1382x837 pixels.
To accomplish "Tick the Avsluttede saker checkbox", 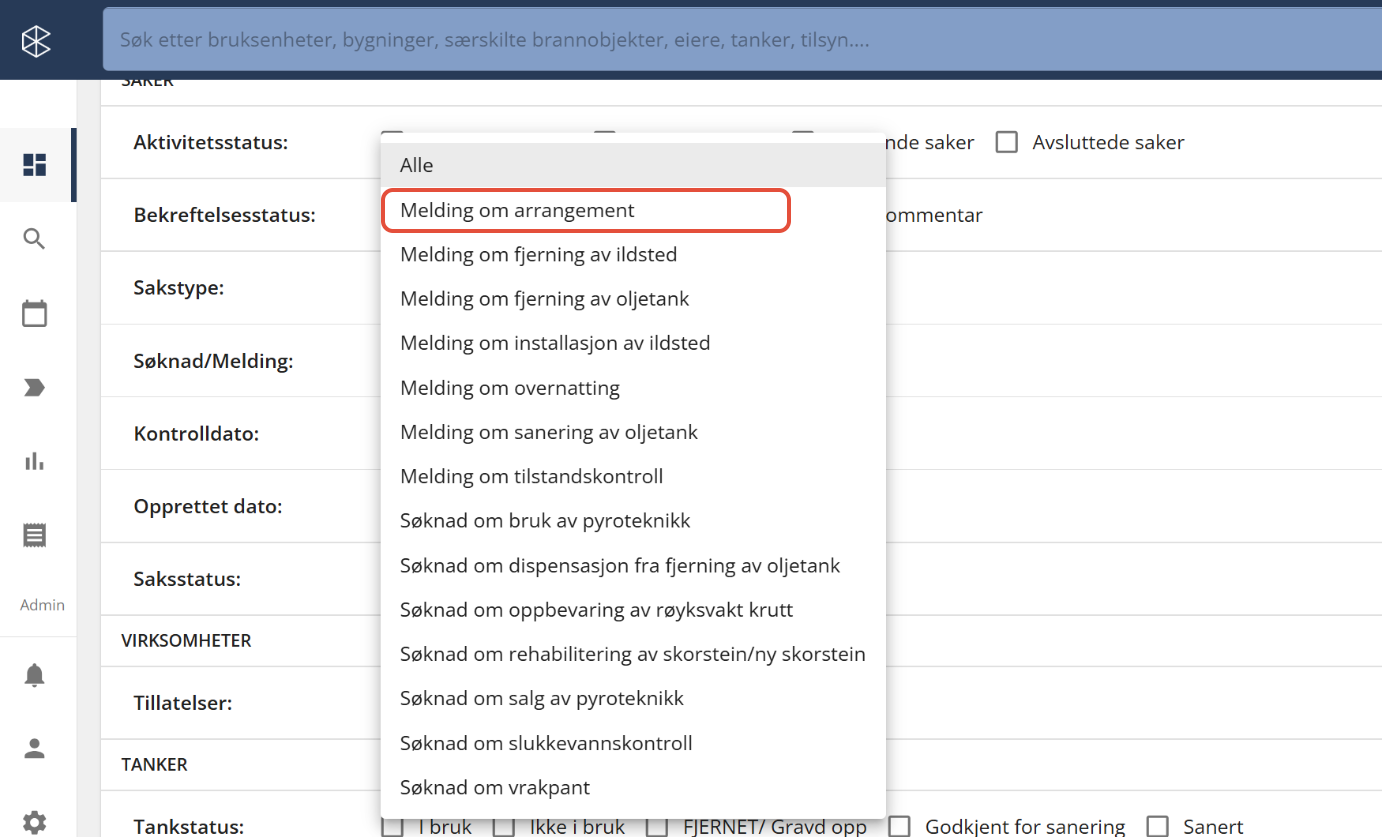I will 1007,142.
